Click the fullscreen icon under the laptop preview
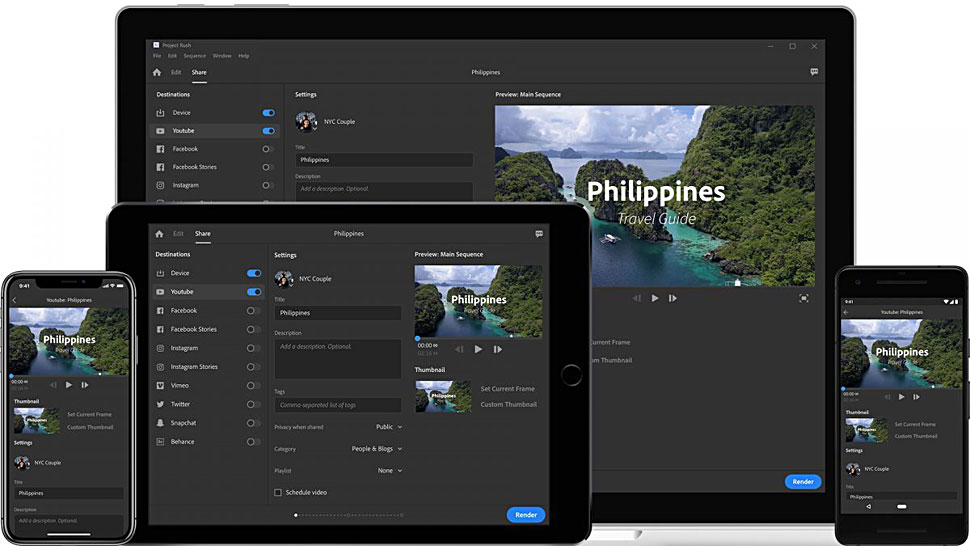 [804, 298]
